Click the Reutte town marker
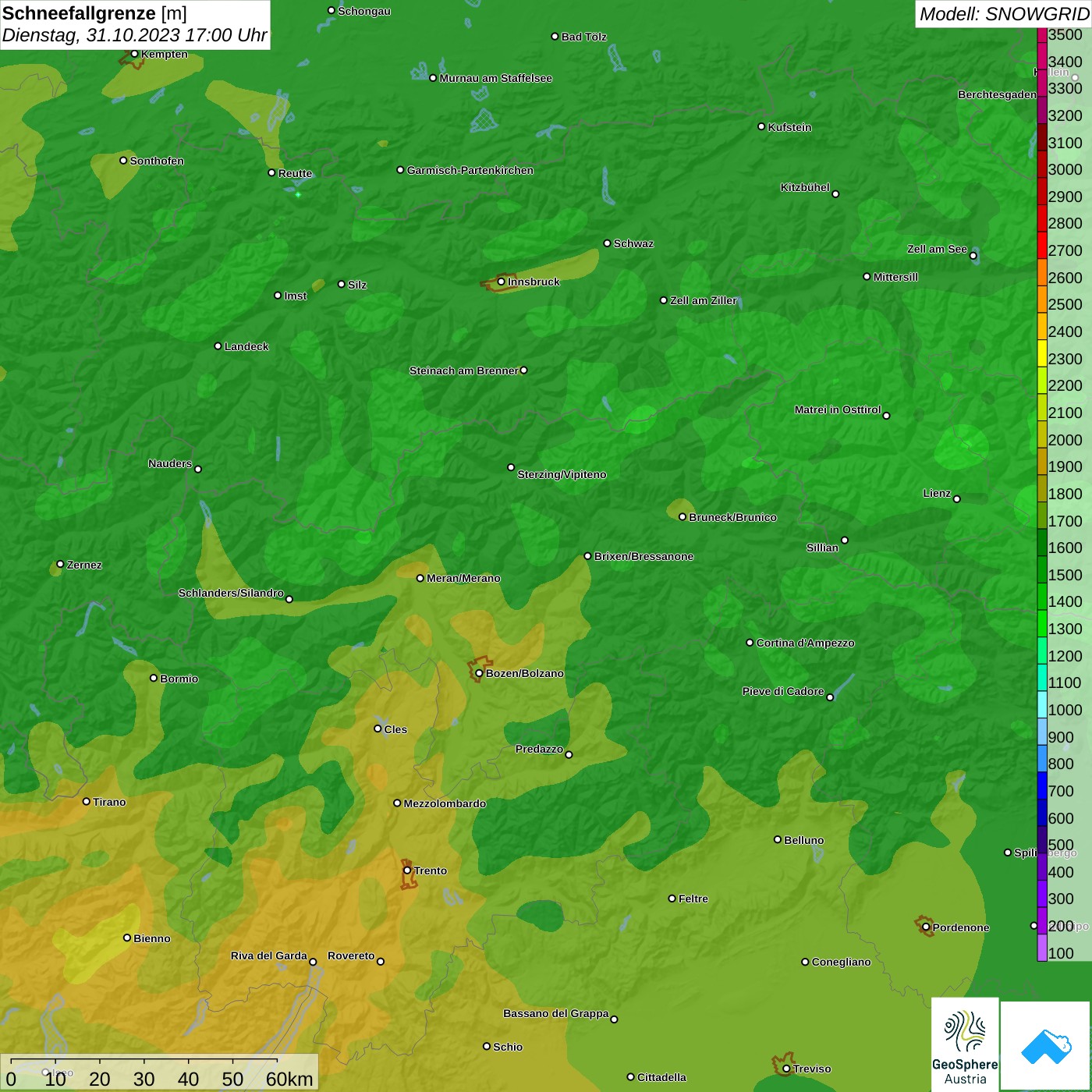Viewport: 1092px width, 1092px height. [x=271, y=172]
